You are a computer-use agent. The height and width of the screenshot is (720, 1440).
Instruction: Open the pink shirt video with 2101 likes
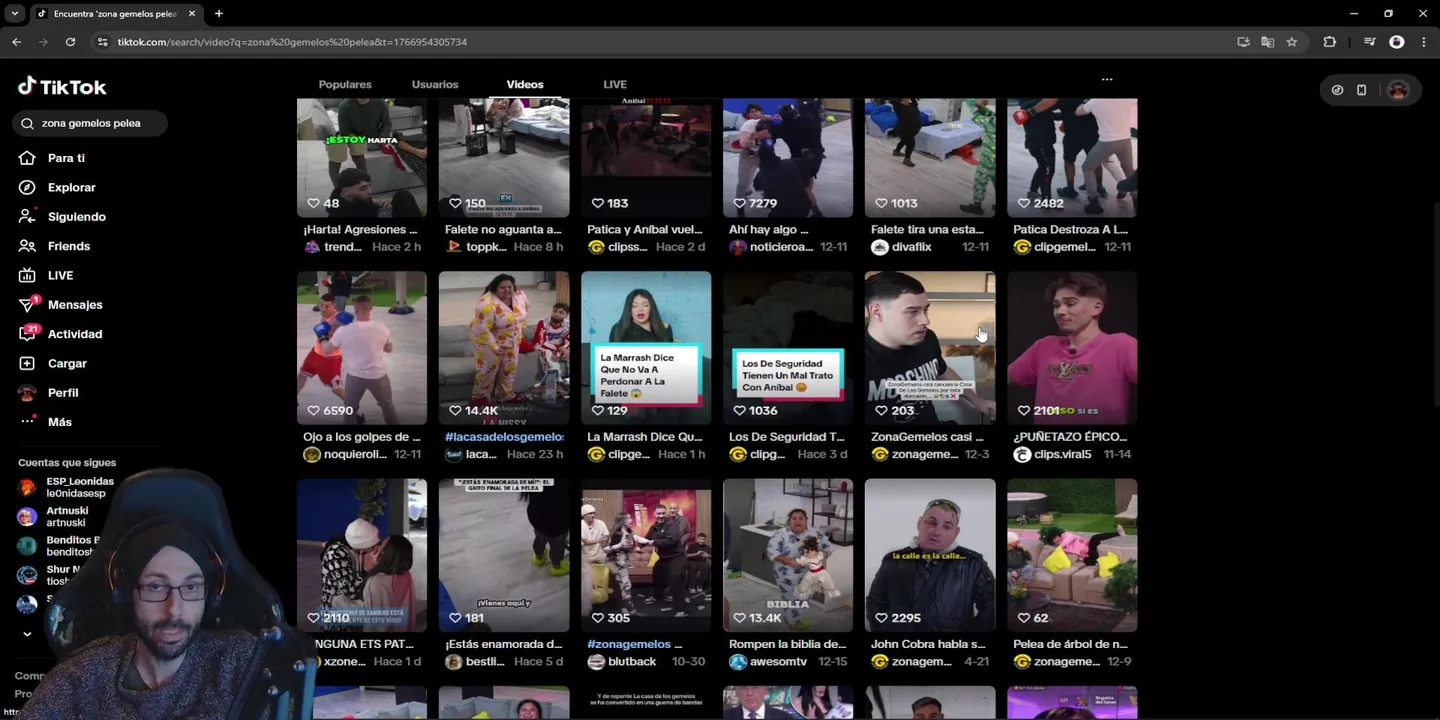coord(1072,348)
